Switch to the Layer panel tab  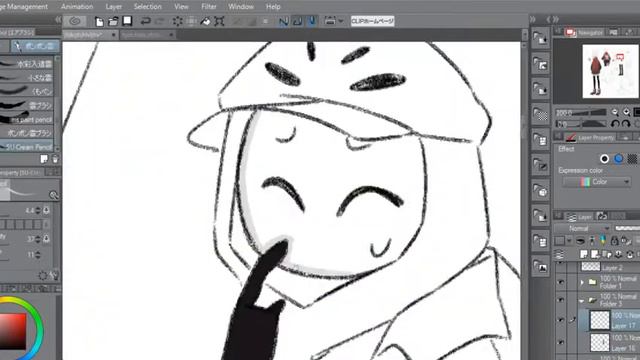click(579, 216)
